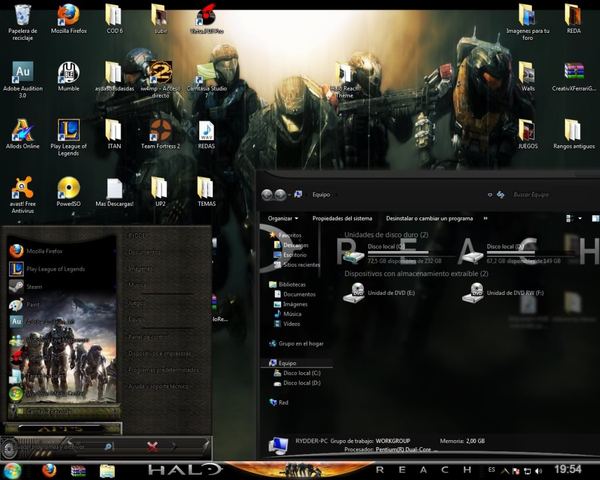
Task: Open Play League of Legends desktop shortcut
Action: 68,137
